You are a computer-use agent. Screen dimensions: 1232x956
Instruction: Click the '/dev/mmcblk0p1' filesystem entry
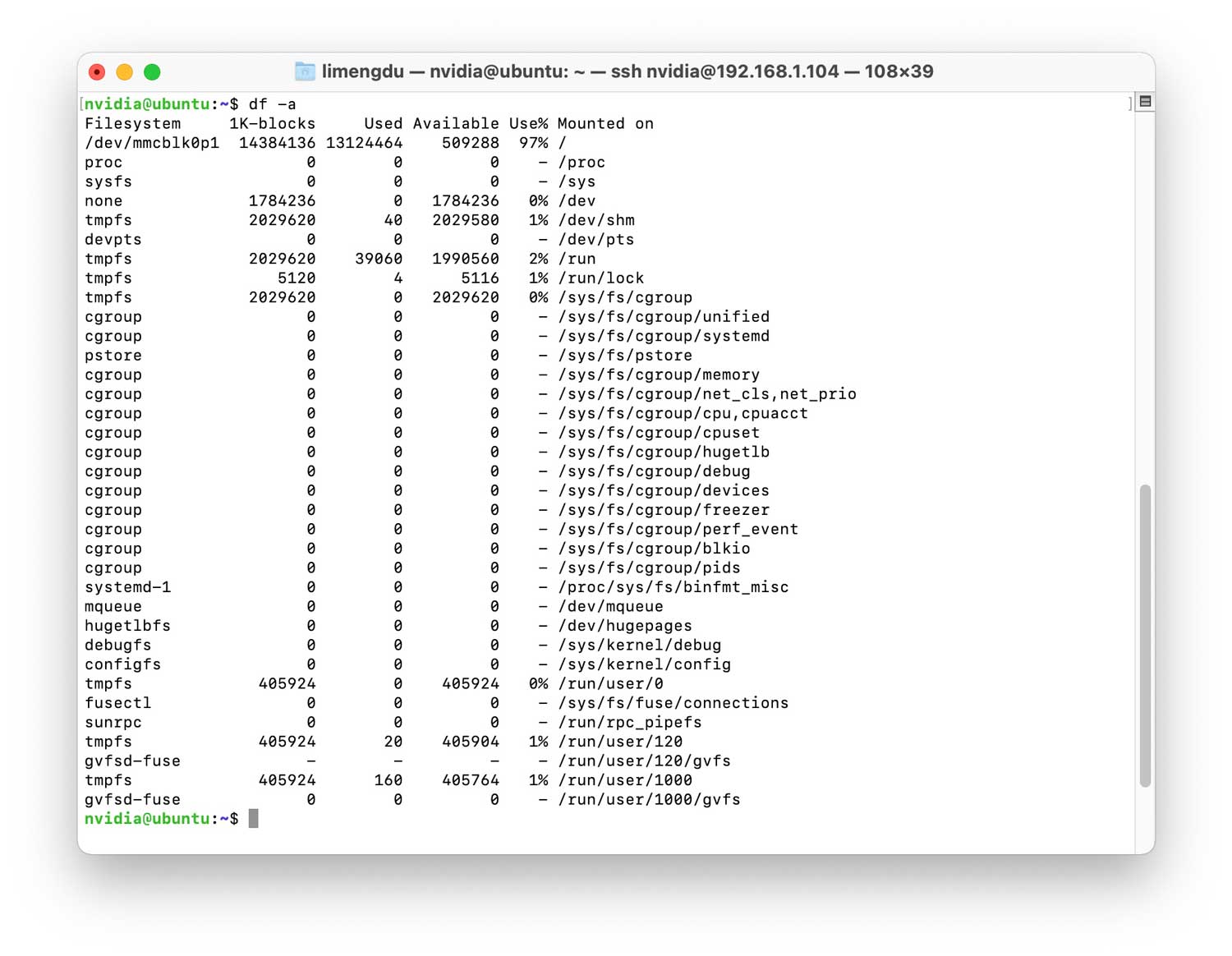coord(152,143)
